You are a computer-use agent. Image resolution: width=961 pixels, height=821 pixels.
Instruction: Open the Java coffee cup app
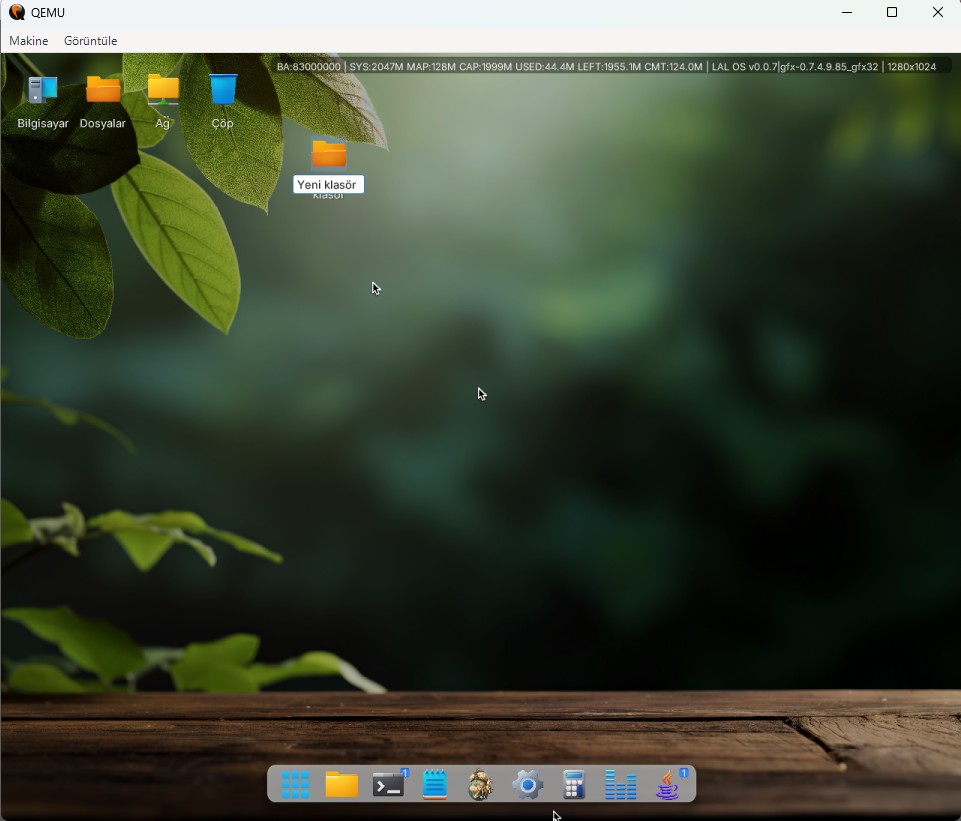(x=668, y=784)
